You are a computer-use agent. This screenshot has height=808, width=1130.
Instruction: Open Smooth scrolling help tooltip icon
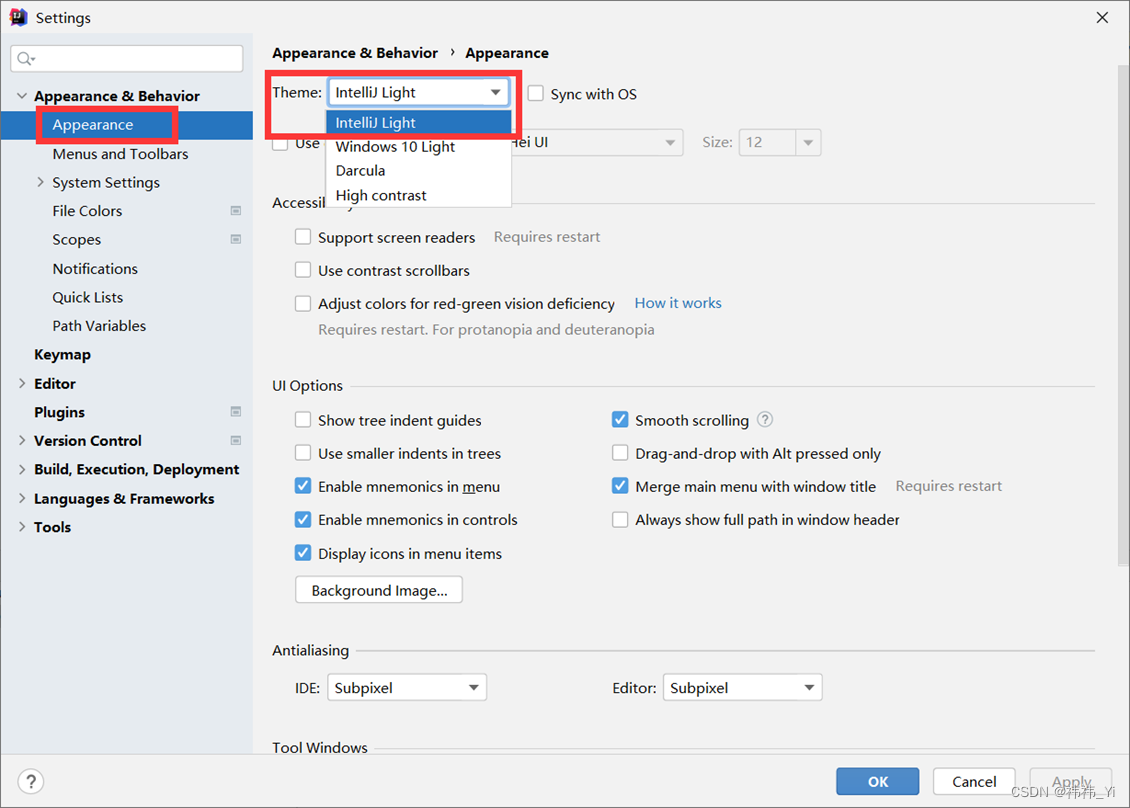tap(765, 419)
